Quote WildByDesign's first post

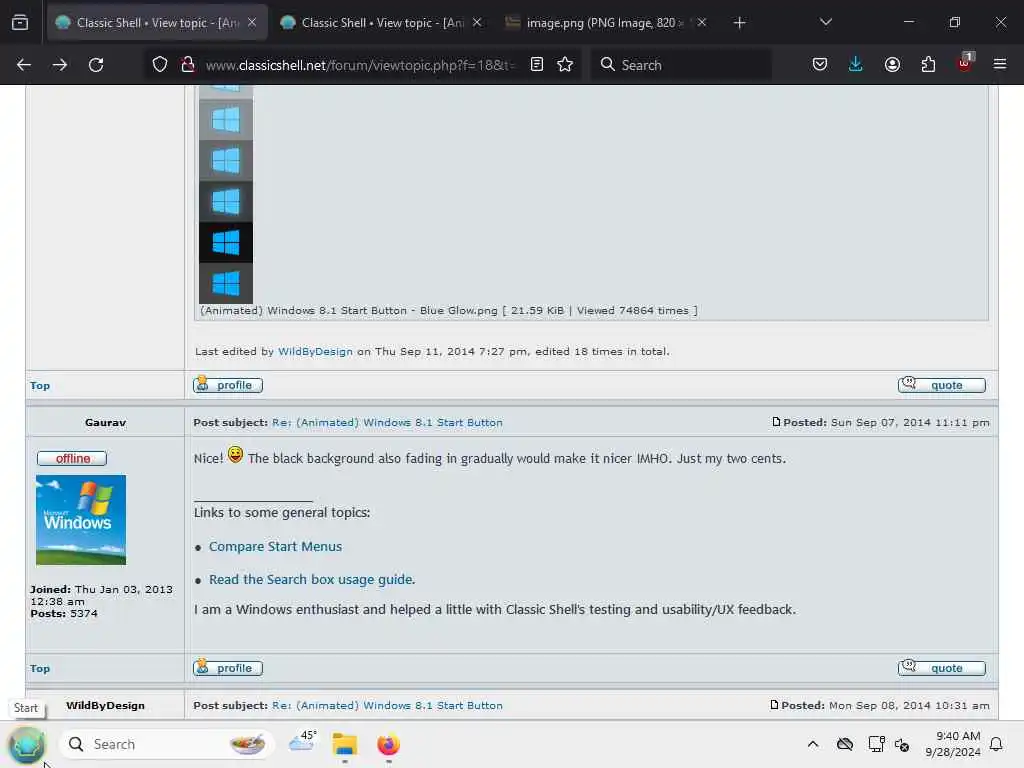coord(942,385)
